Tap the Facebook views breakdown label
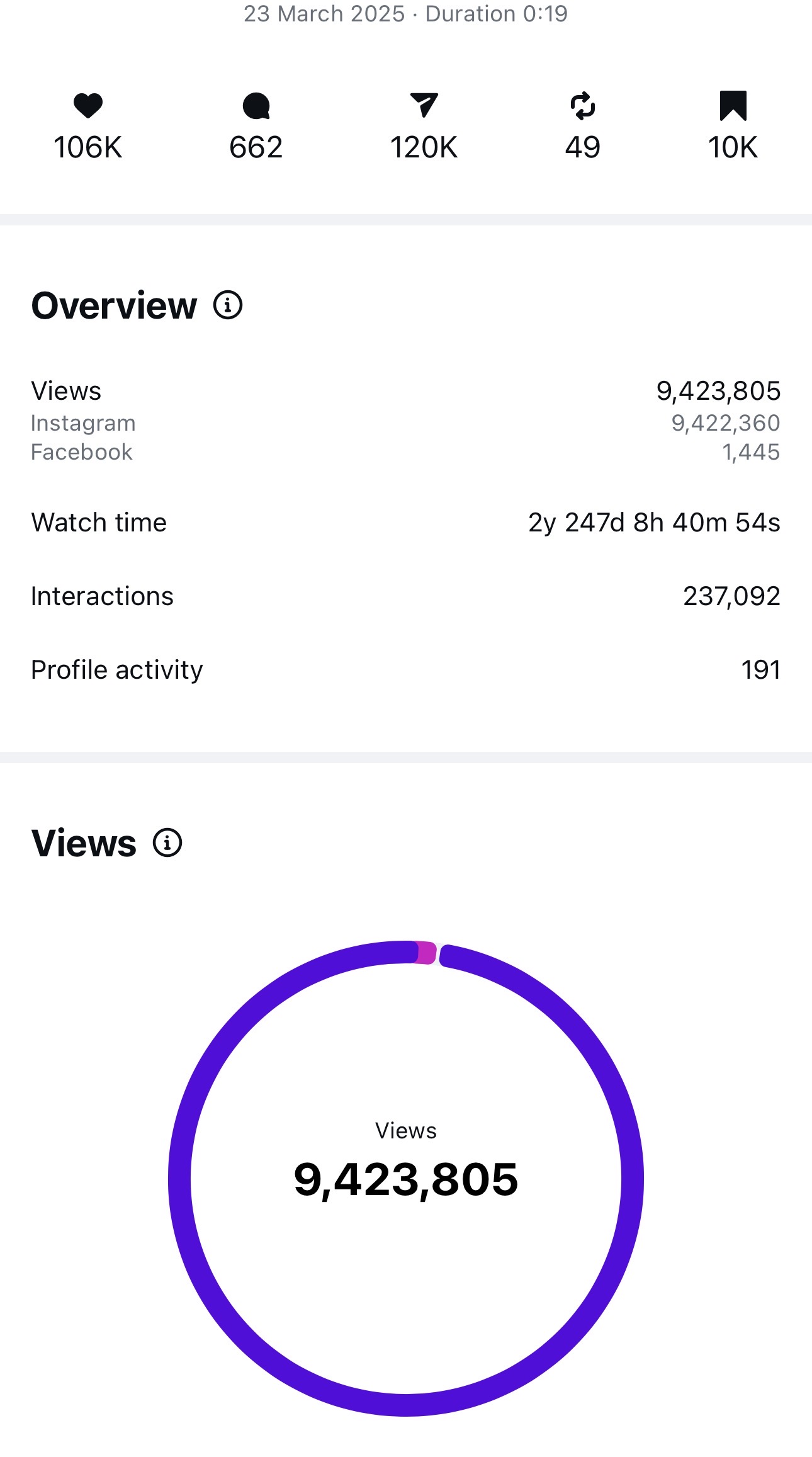812x1457 pixels. point(82,452)
